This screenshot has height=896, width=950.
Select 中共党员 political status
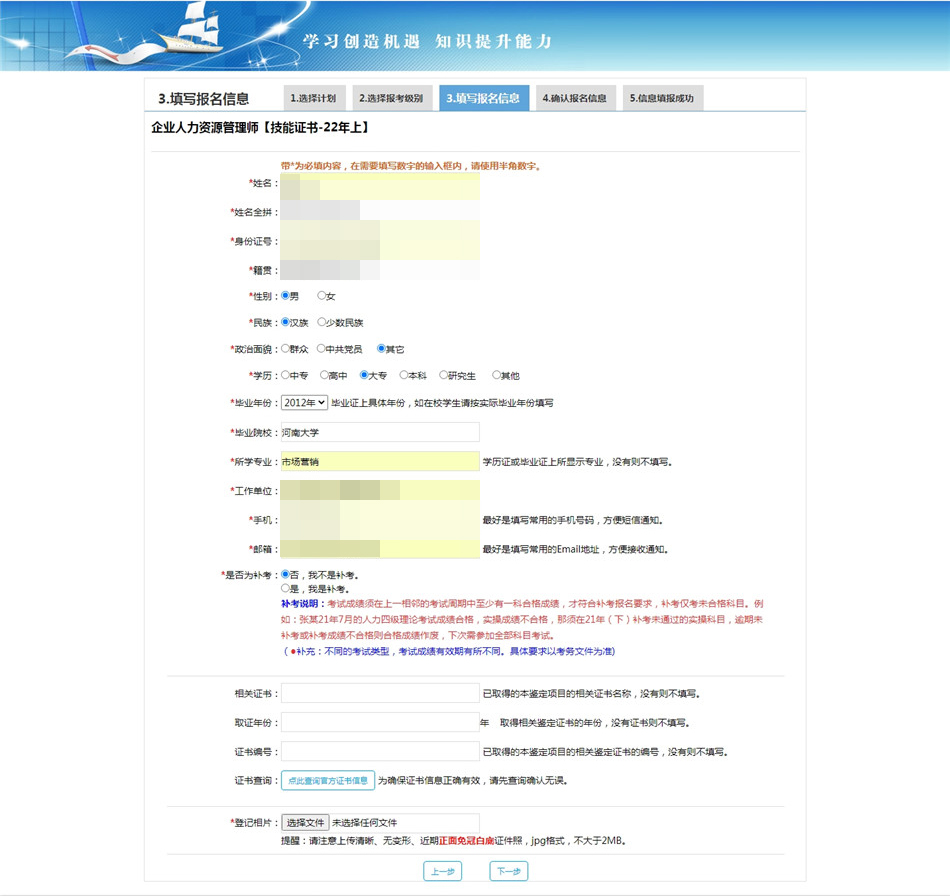coord(321,348)
